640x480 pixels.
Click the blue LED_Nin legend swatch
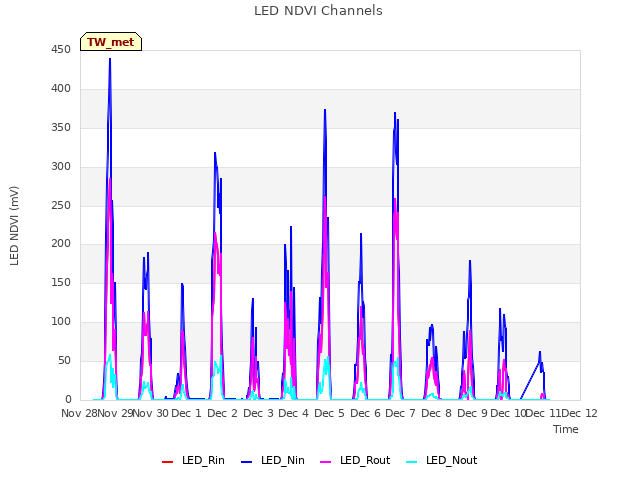coord(247,462)
